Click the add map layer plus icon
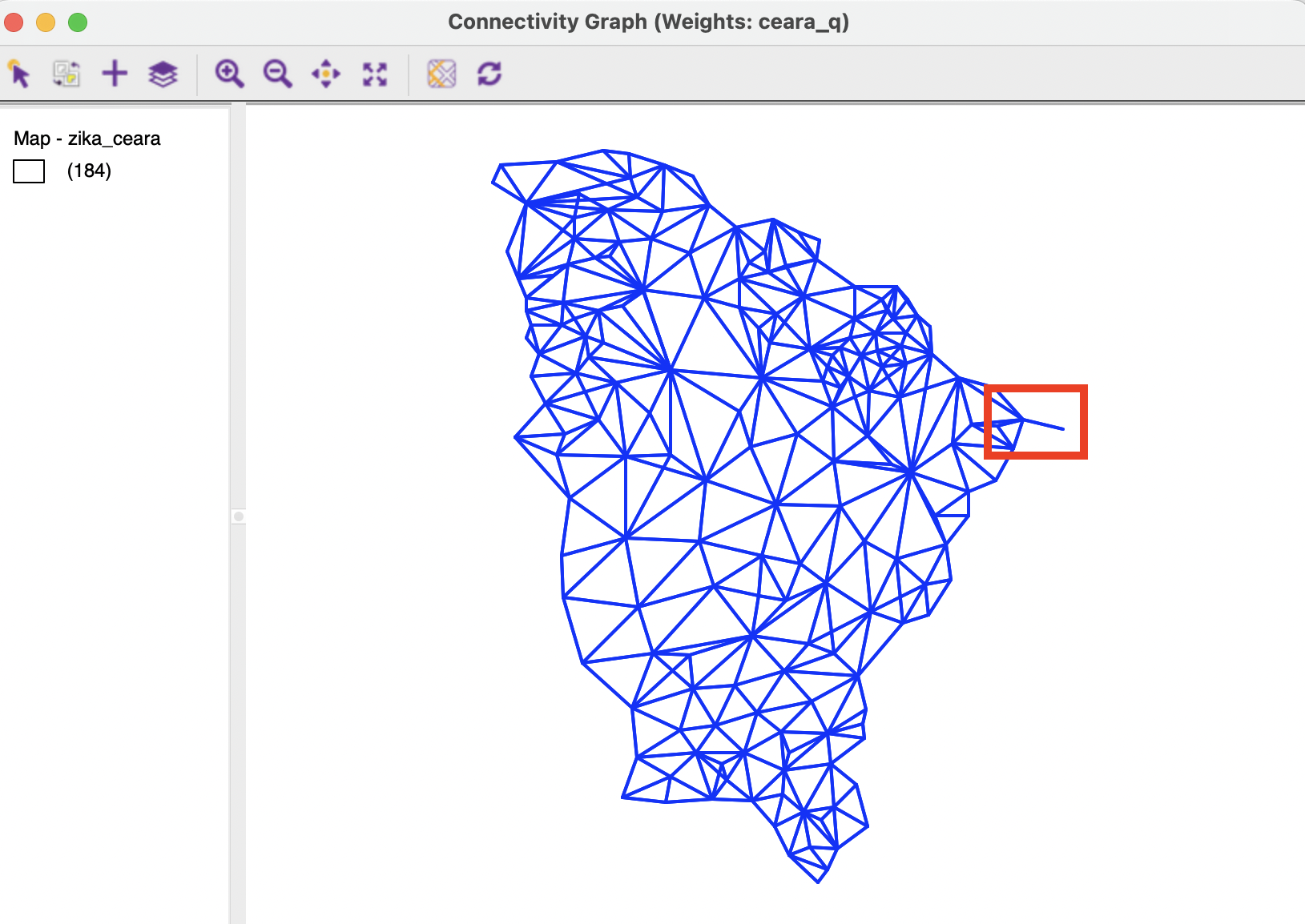The width and height of the screenshot is (1305, 924). 115,74
